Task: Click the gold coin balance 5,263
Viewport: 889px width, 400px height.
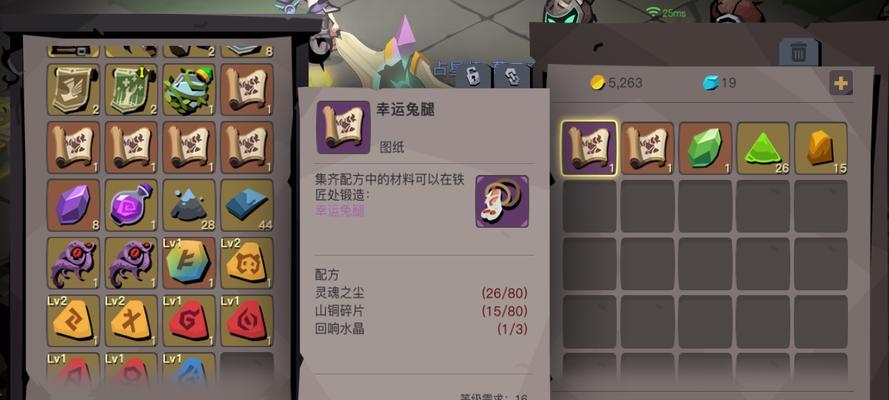Action: (x=616, y=83)
